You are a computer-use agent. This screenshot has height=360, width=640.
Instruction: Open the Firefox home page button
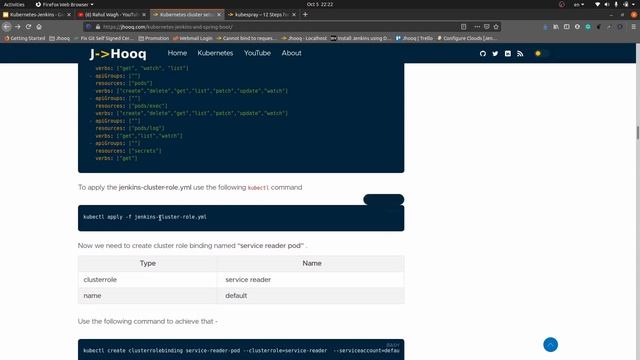(39, 27)
